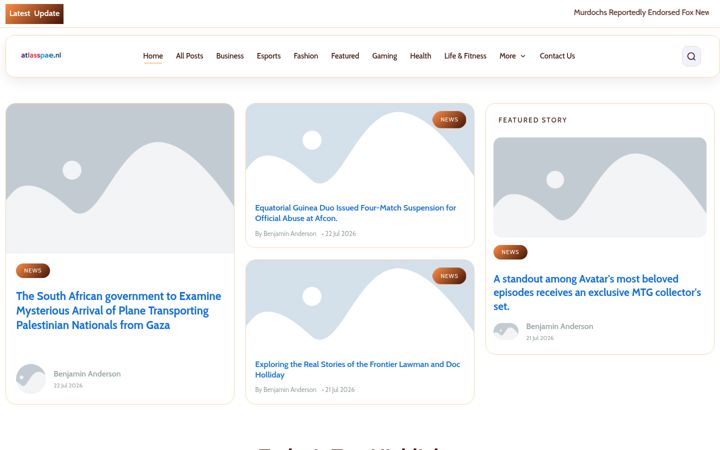Go to Life & Fitness section
The image size is (720, 450).
point(465,56)
